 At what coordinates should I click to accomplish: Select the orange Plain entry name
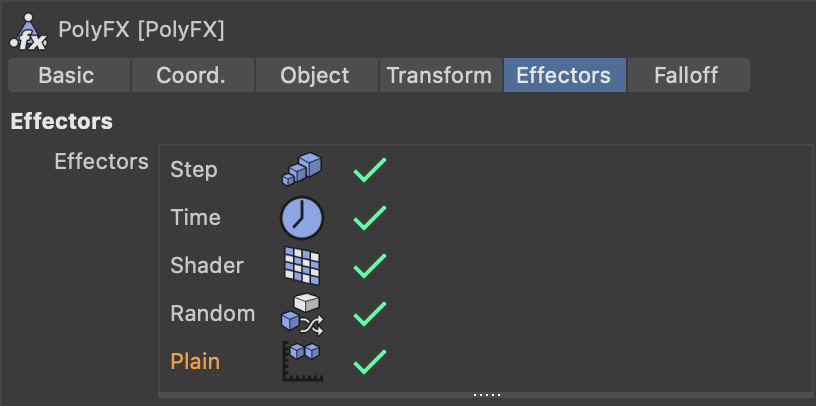click(195, 361)
